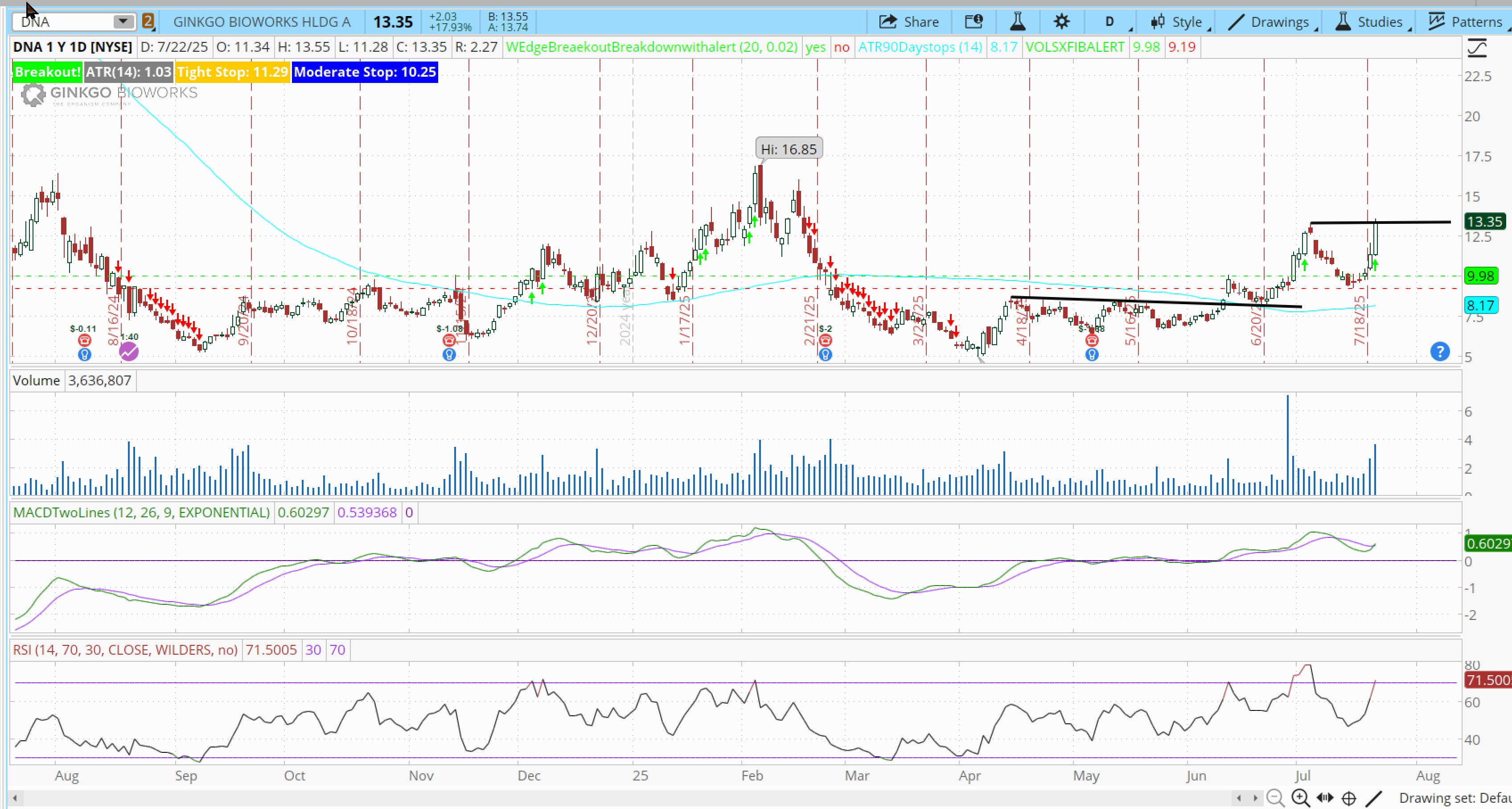Click the orange Tight Stop: 11.29 label
Image resolution: width=1512 pixels, height=809 pixels.
pos(232,72)
